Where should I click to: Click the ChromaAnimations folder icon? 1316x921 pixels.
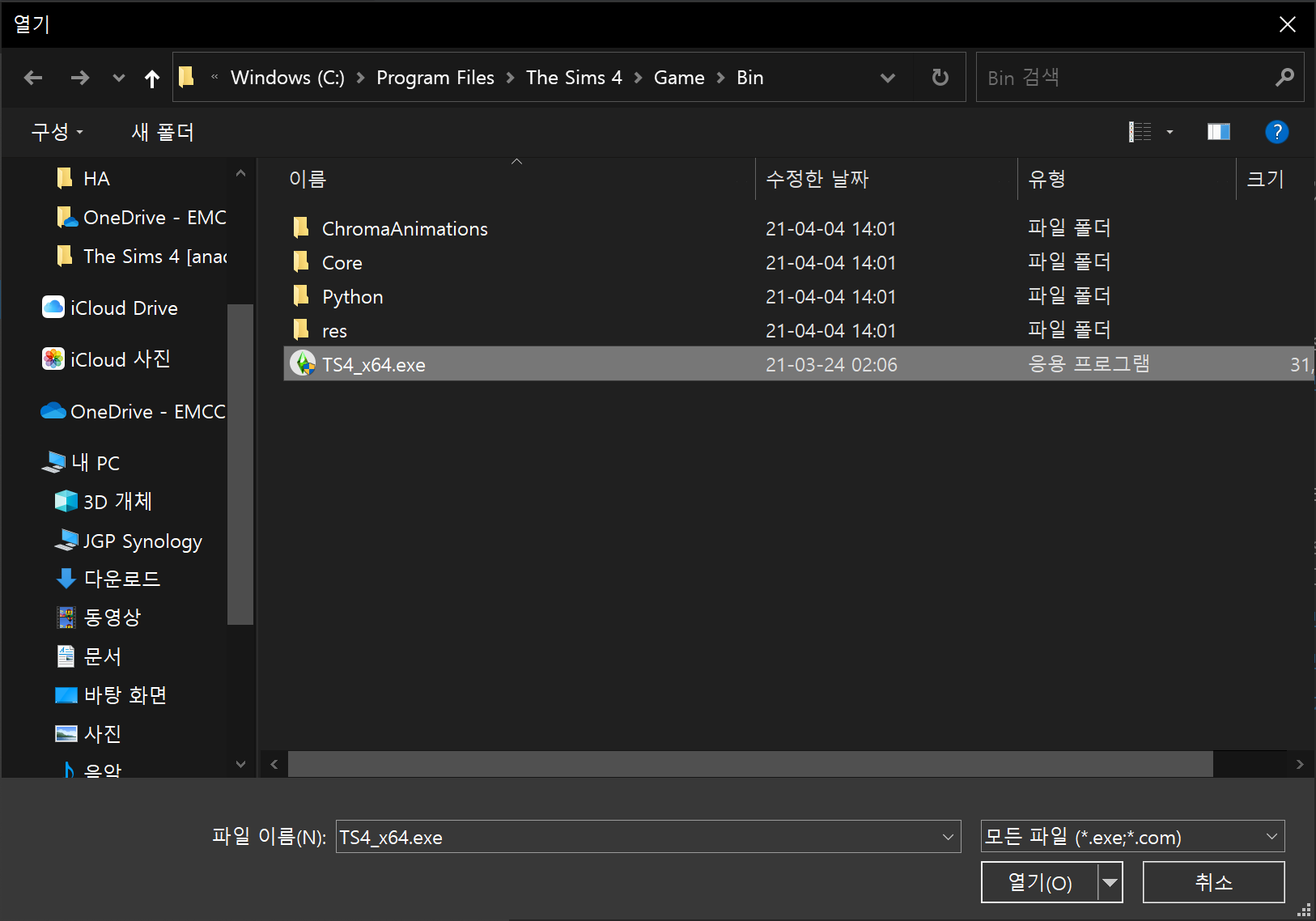[301, 228]
